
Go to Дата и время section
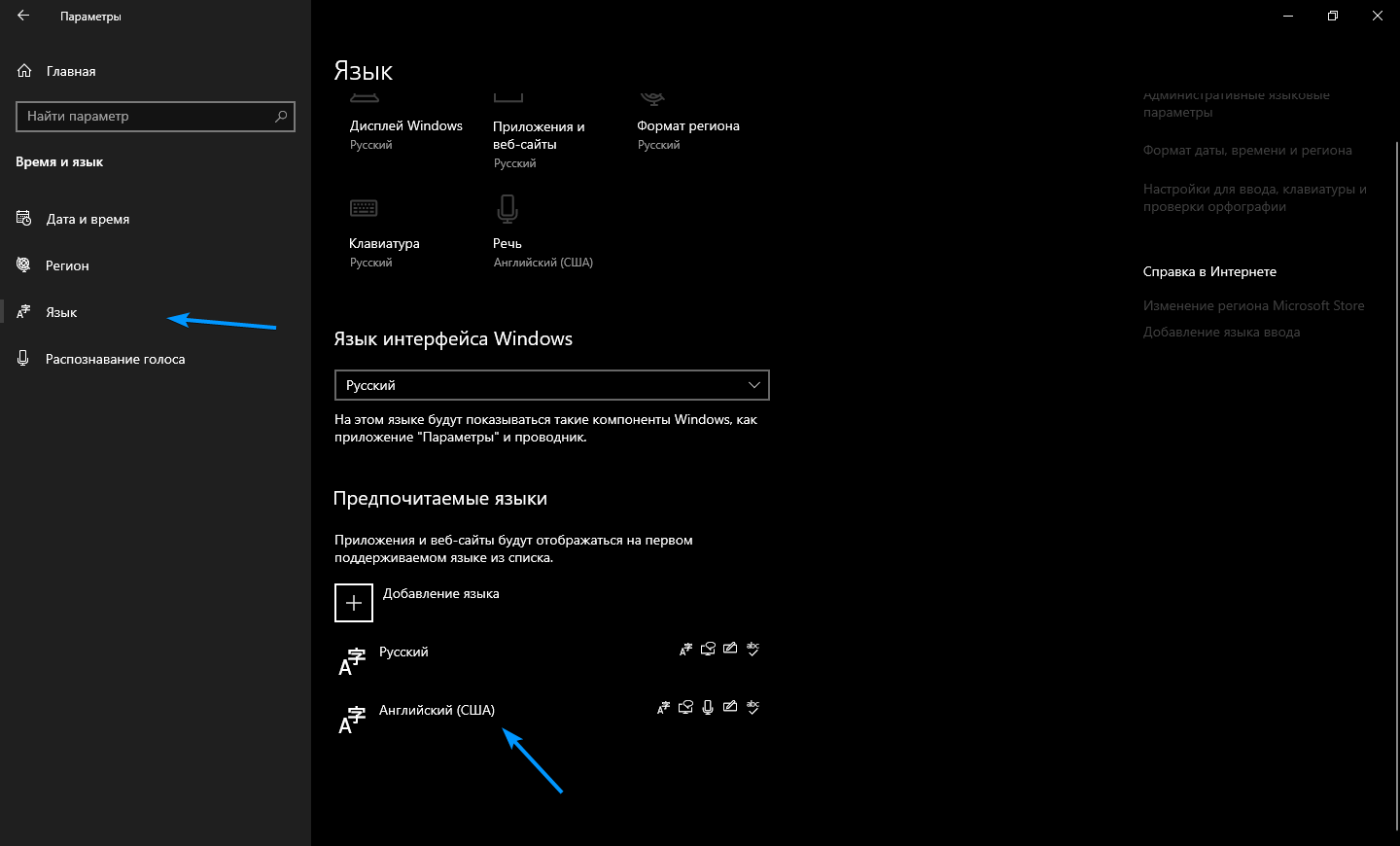tap(87, 219)
